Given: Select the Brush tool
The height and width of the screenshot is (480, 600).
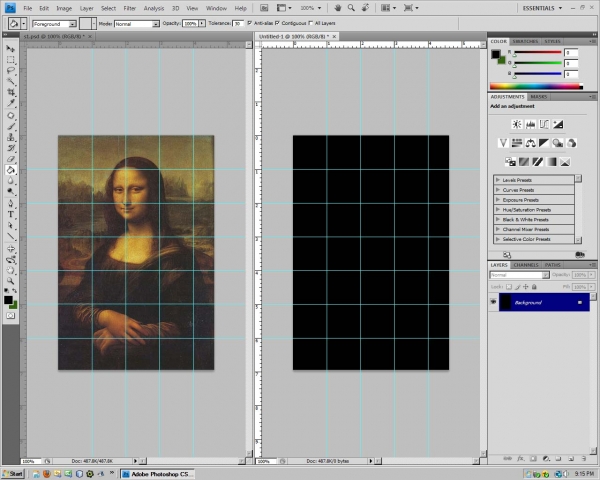Looking at the screenshot, I should (10, 126).
